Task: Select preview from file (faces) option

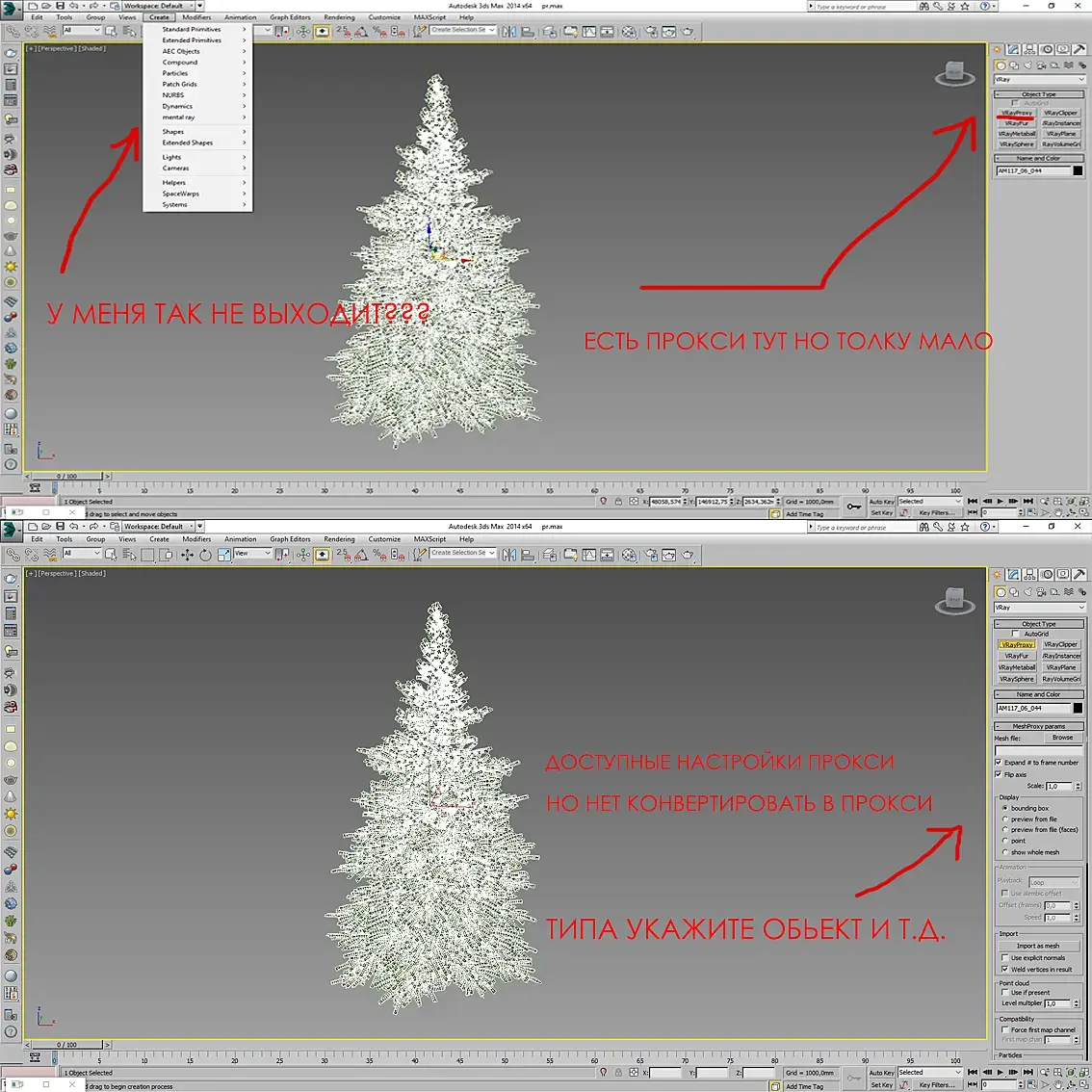Action: (1005, 829)
